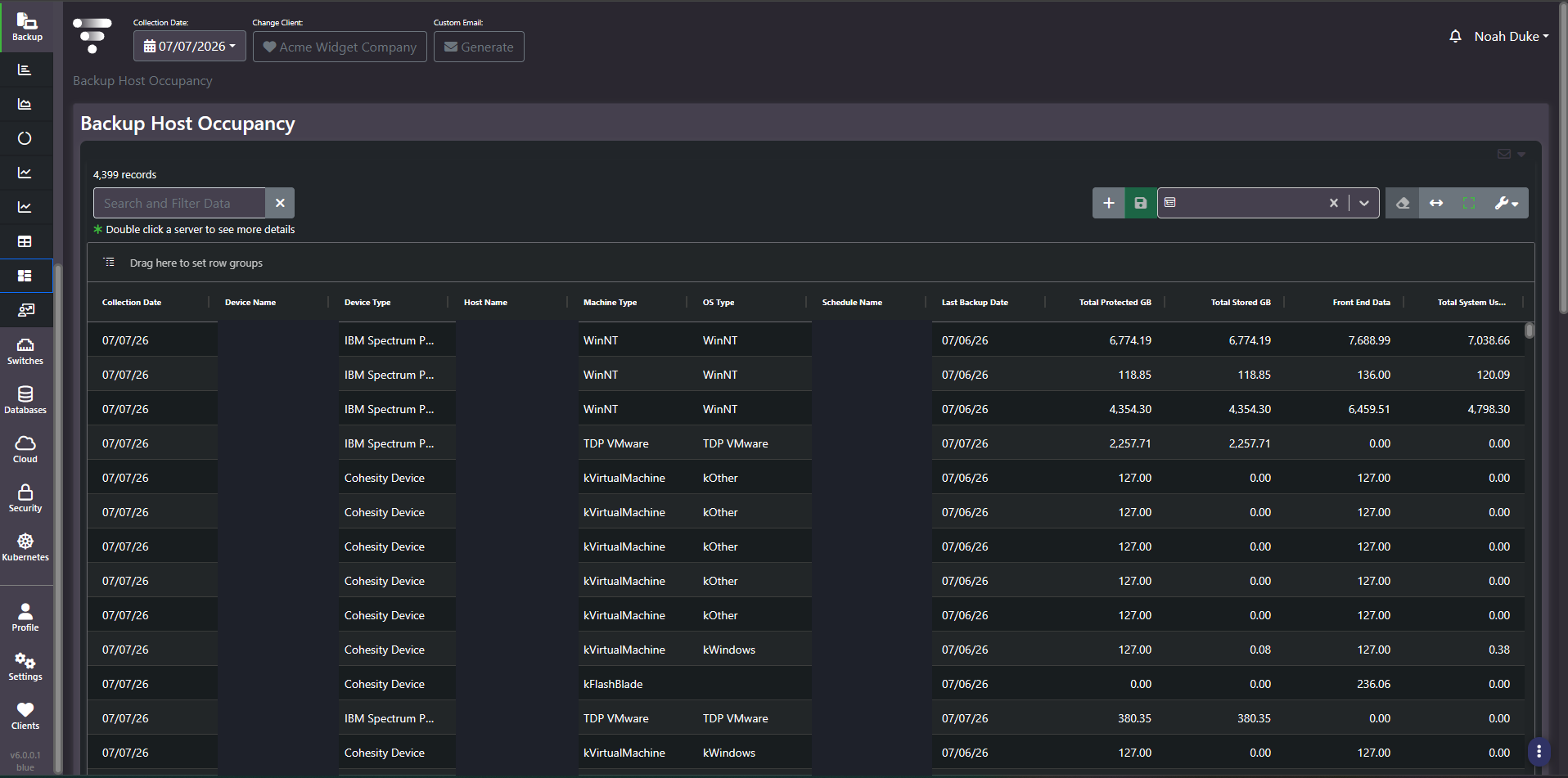The image size is (1568, 778).
Task: Sort by Machine Type column header
Action: coord(610,302)
